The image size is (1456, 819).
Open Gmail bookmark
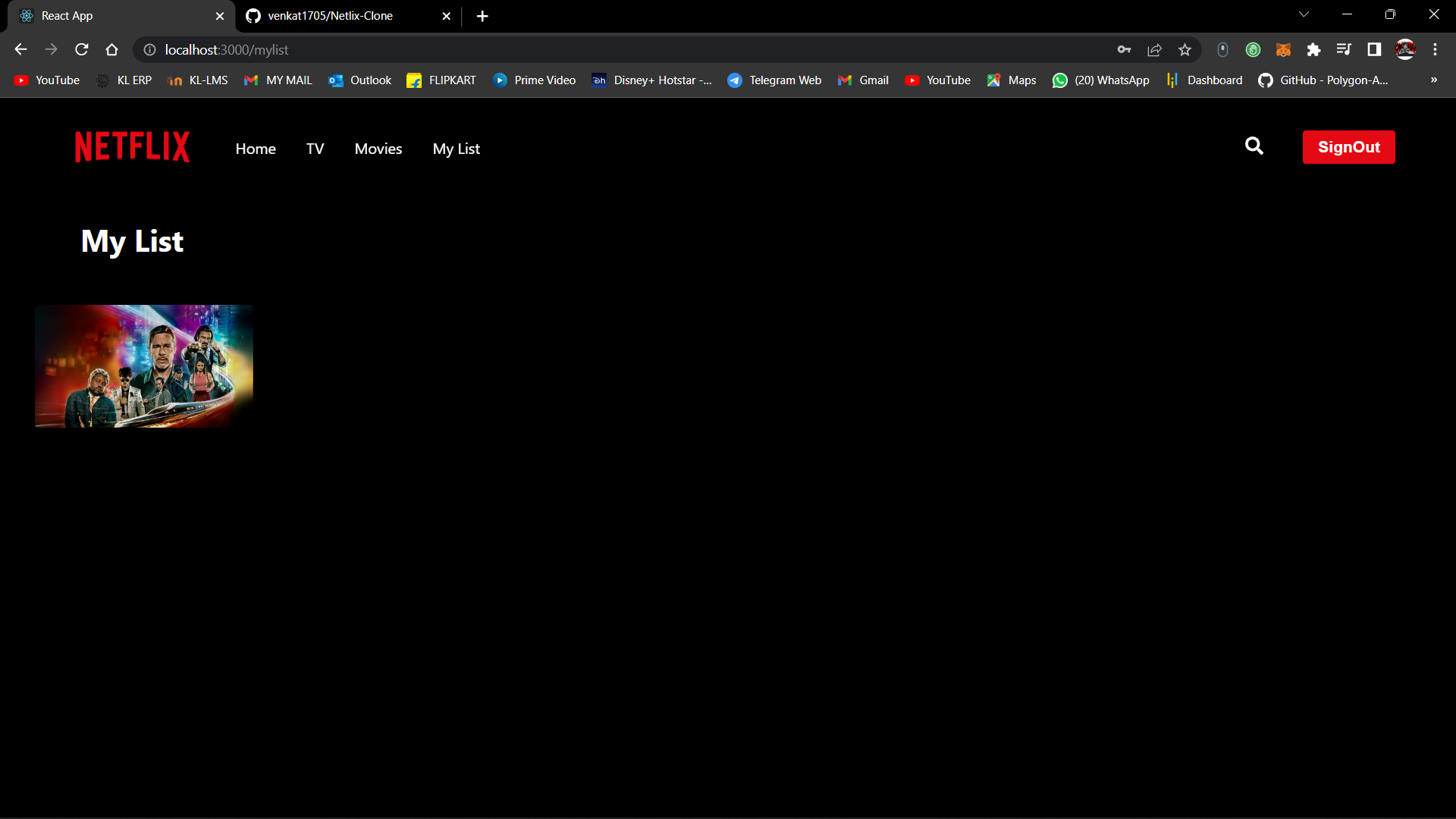[863, 80]
